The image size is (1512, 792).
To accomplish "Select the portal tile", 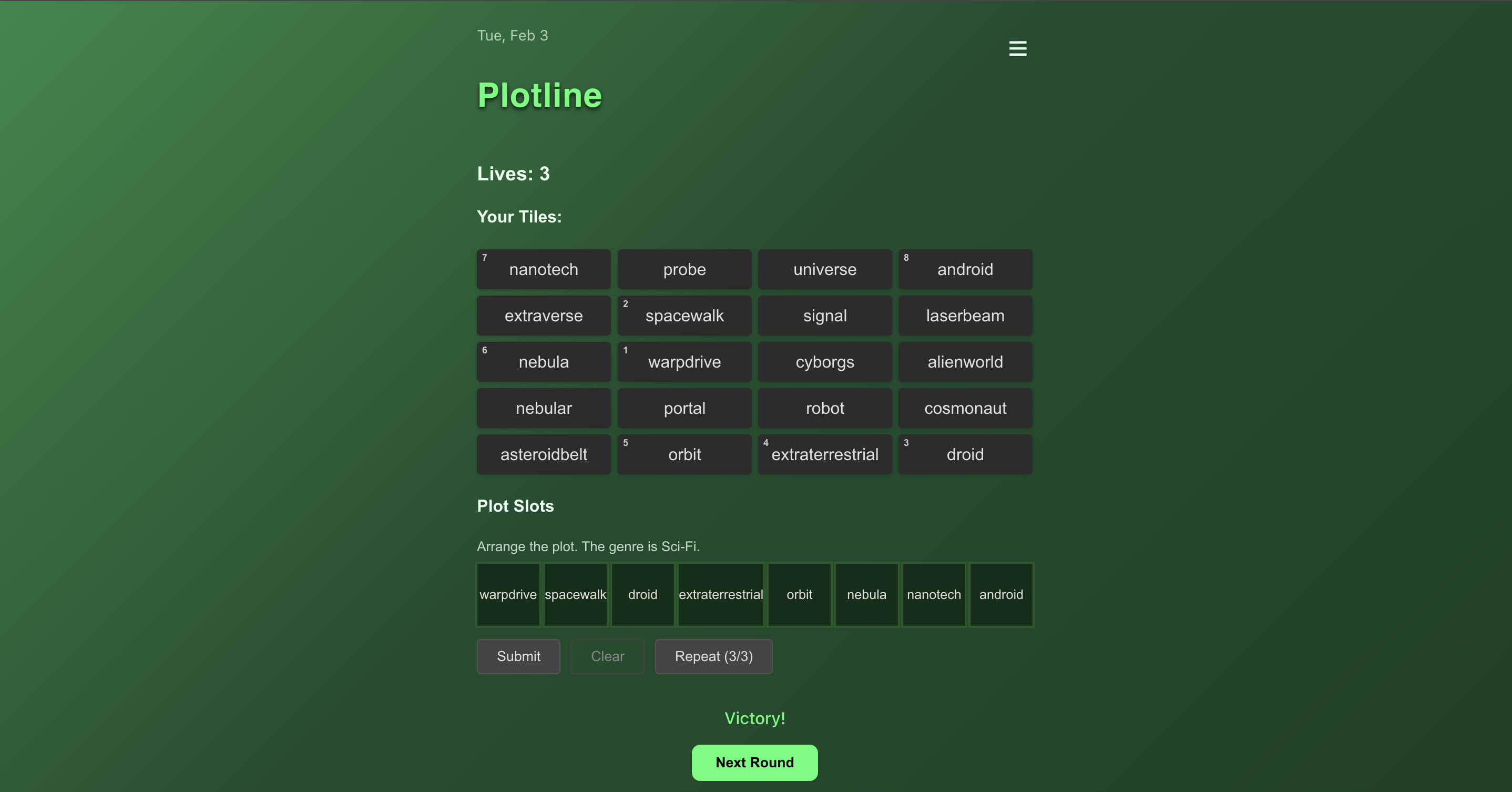I will (685, 408).
